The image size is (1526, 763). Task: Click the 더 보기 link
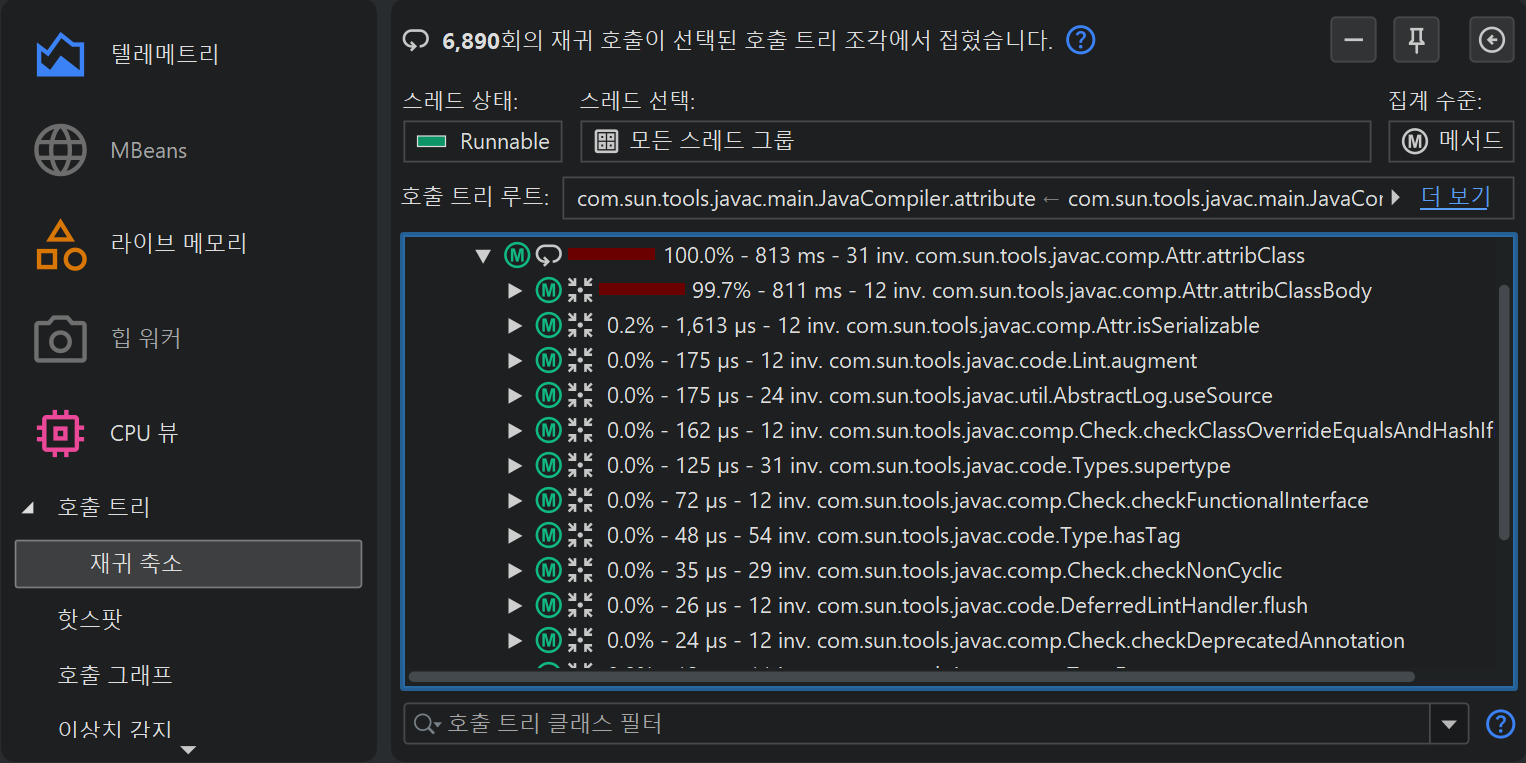1454,197
